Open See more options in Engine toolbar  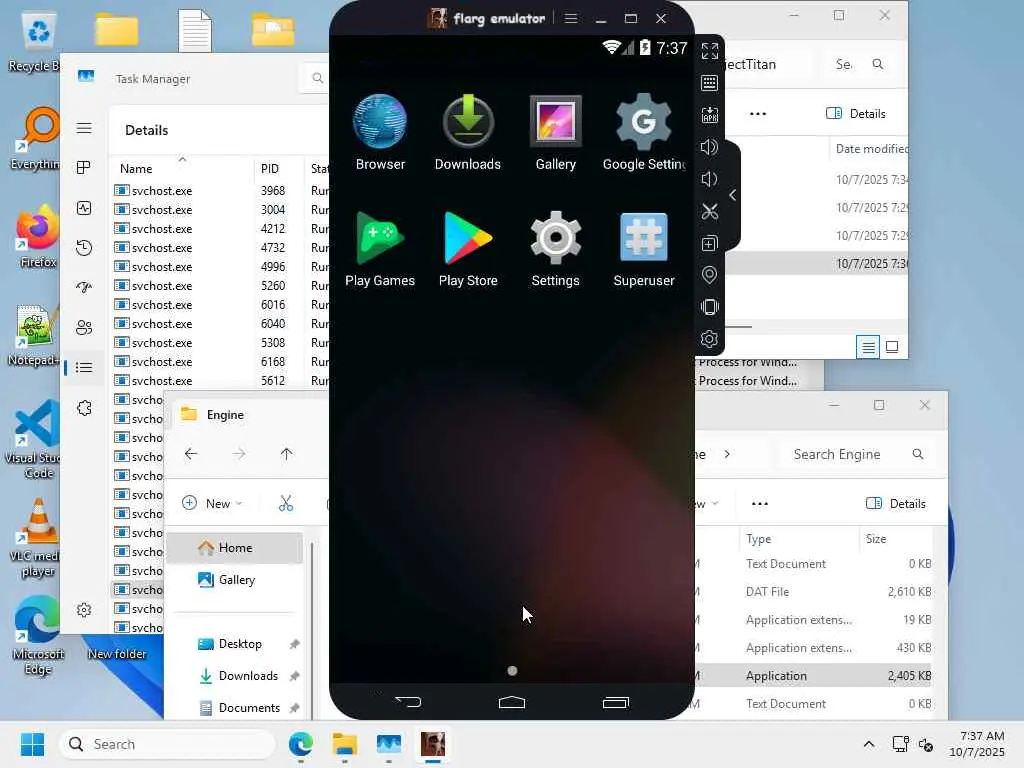(x=760, y=504)
